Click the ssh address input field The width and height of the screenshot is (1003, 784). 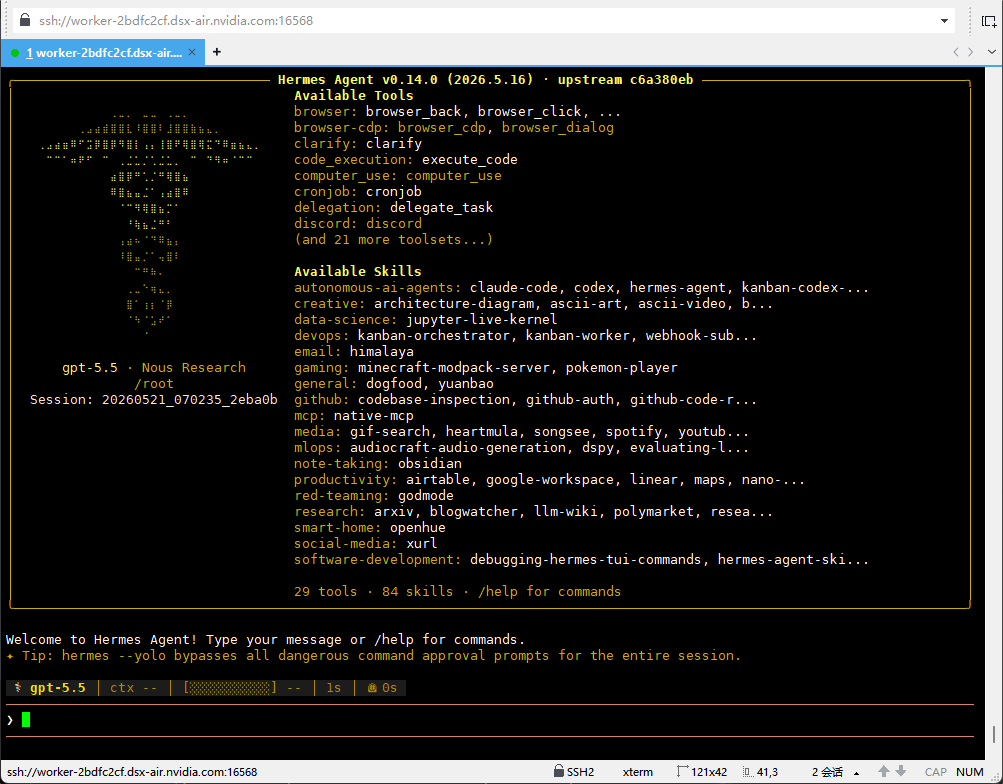click(483, 20)
